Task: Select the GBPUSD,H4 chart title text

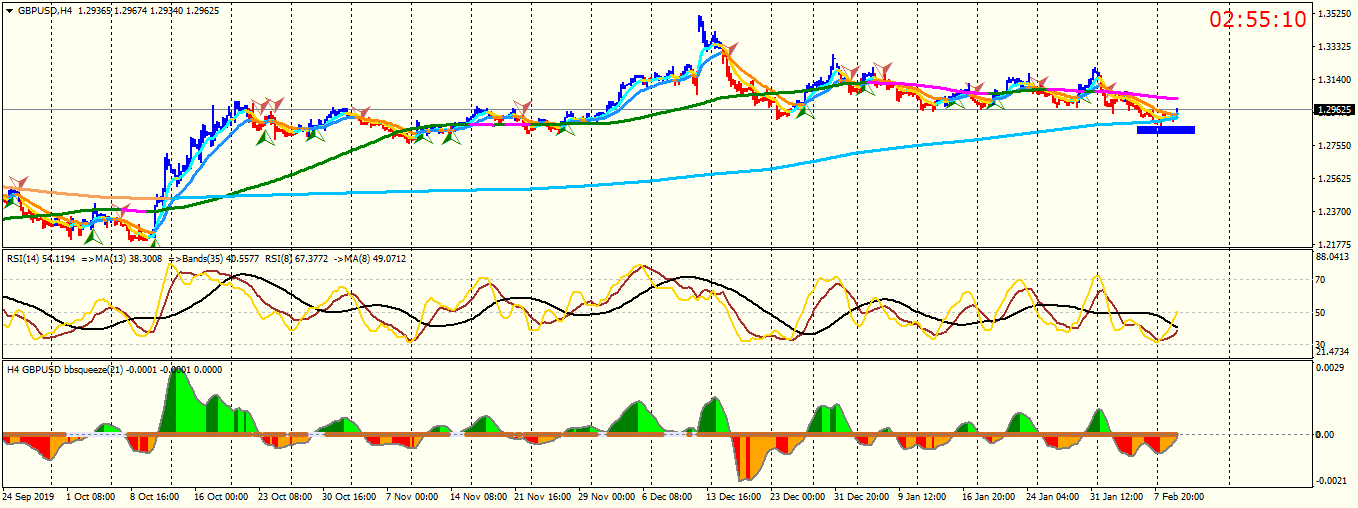Action: pyautogui.click(x=44, y=10)
